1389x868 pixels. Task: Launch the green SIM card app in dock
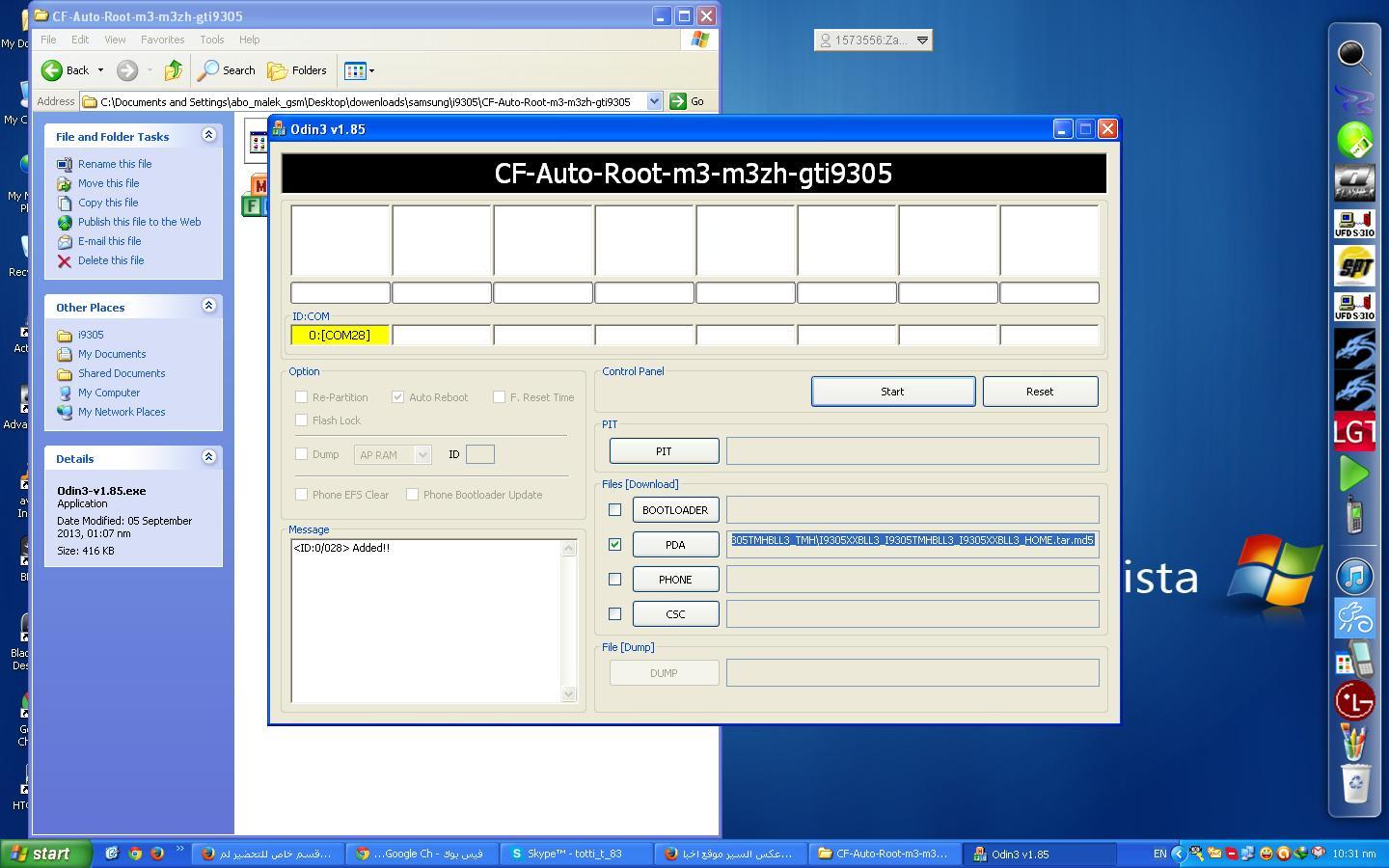click(1354, 141)
